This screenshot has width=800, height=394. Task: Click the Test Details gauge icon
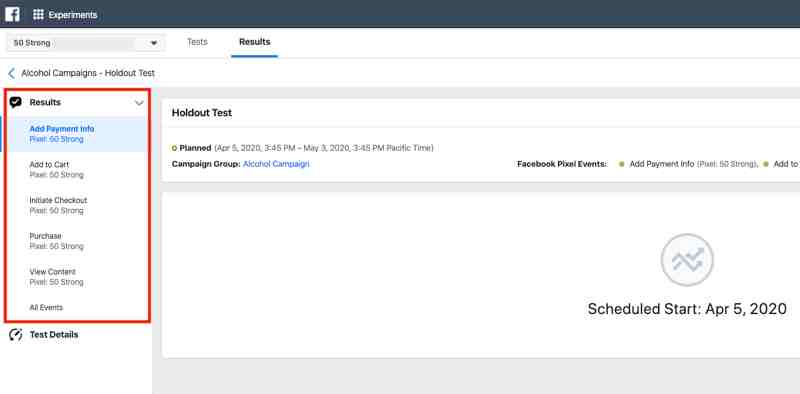coord(16,335)
